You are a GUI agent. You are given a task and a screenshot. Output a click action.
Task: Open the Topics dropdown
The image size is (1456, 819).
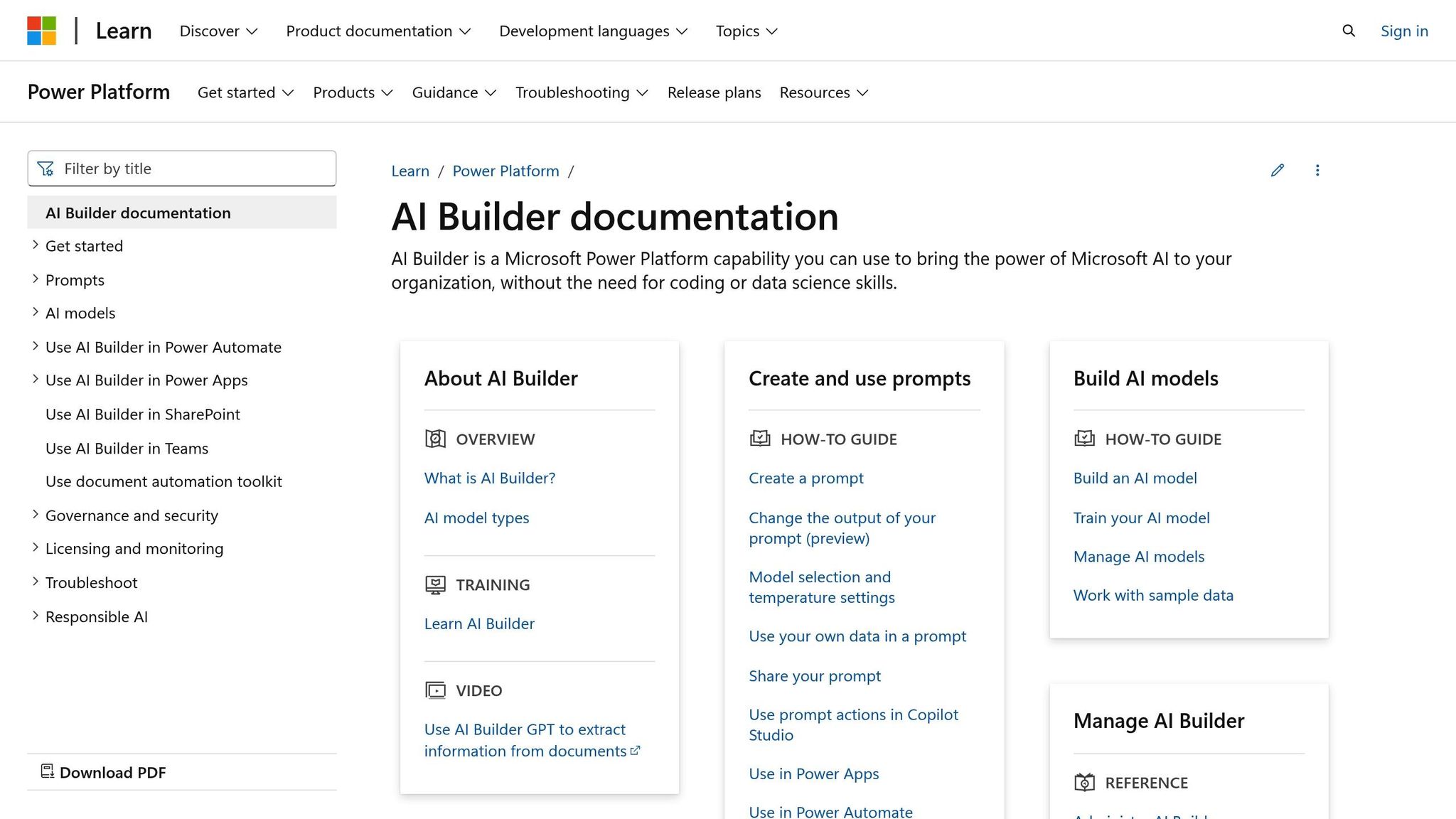pos(746,31)
